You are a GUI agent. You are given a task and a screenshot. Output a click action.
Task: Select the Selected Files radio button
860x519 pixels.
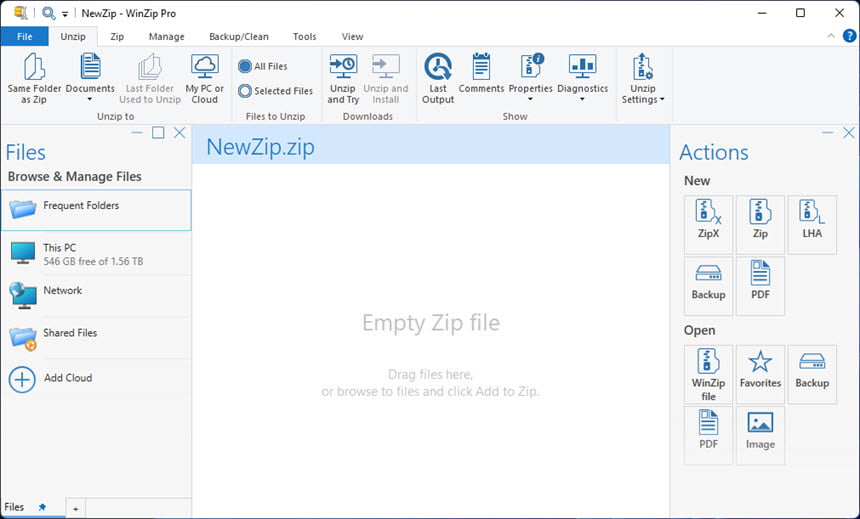click(x=245, y=91)
